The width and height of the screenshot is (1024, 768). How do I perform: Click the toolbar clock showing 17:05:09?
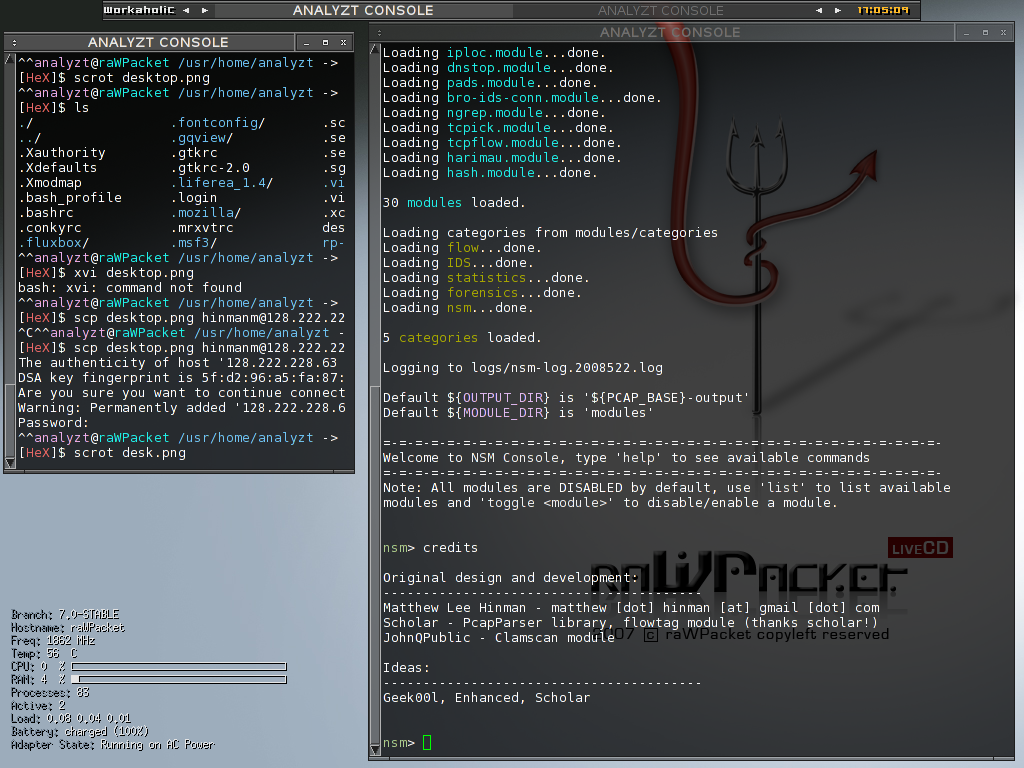[x=883, y=10]
